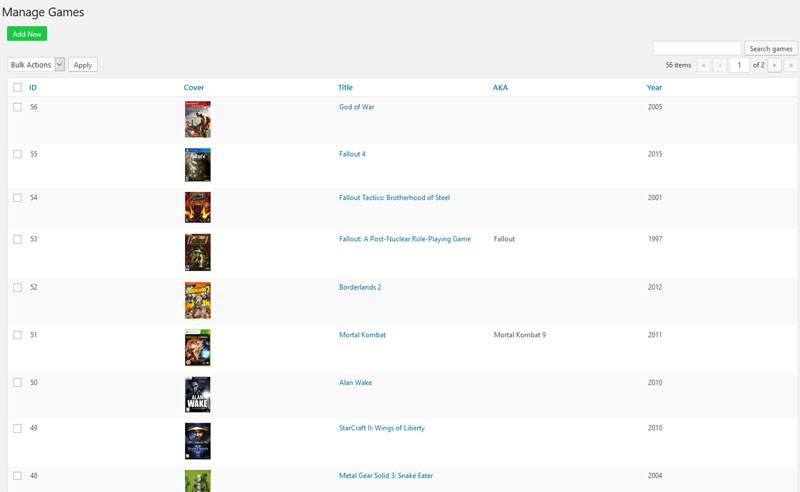Open the Fallout 4 title link
The width and height of the screenshot is (800, 492).
(x=352, y=154)
